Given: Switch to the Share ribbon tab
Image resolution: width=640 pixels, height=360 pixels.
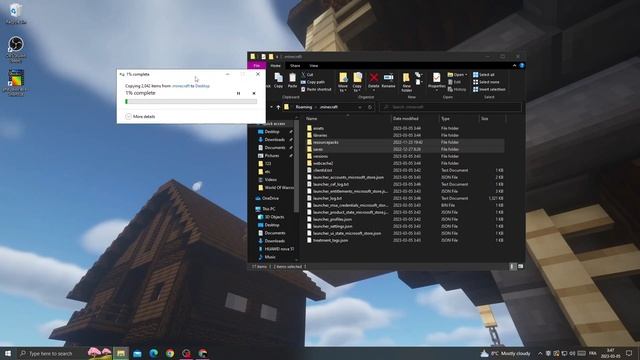Looking at the screenshot, I should (295, 65).
